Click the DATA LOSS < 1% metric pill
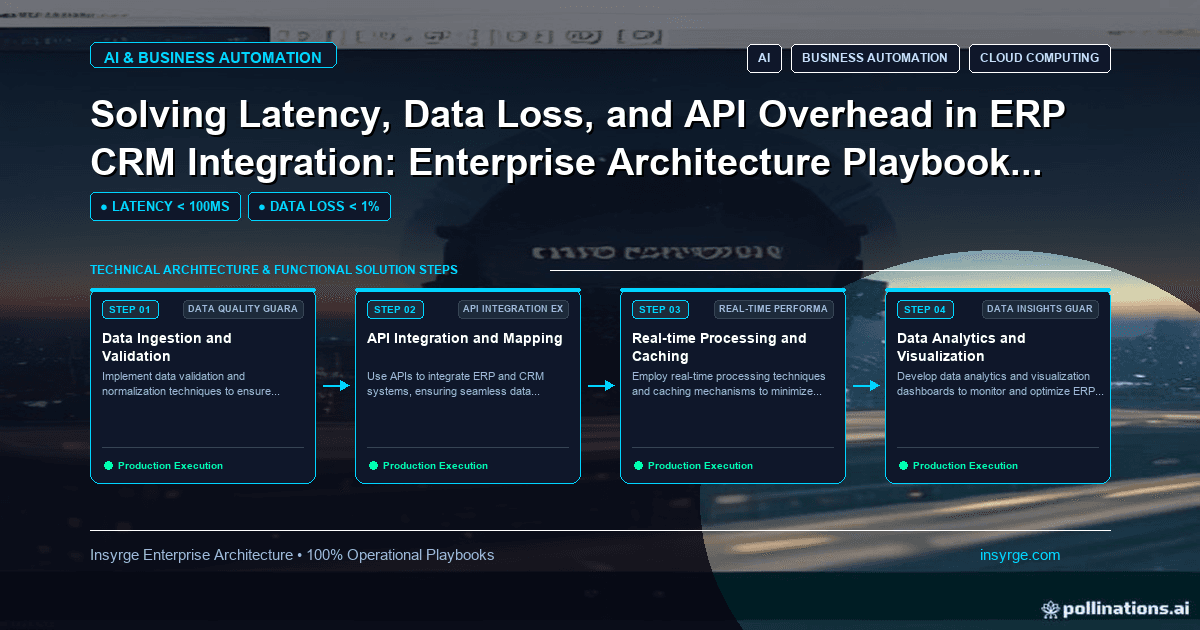The image size is (1200, 630). 319,207
